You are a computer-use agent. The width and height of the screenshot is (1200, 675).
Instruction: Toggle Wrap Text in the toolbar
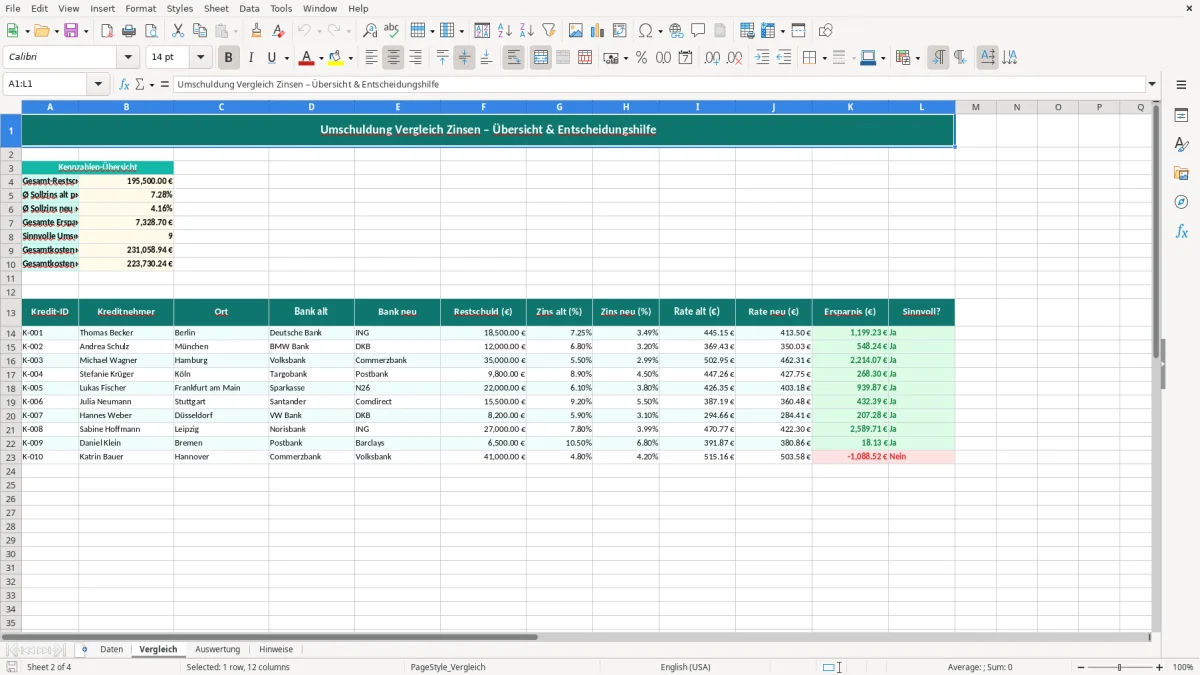click(514, 58)
